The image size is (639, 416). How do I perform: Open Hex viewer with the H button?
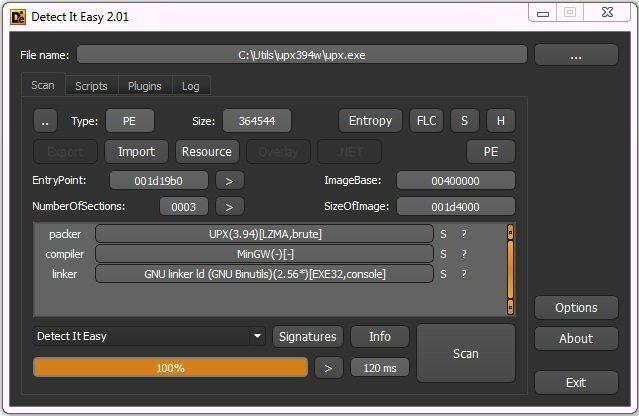click(x=501, y=121)
